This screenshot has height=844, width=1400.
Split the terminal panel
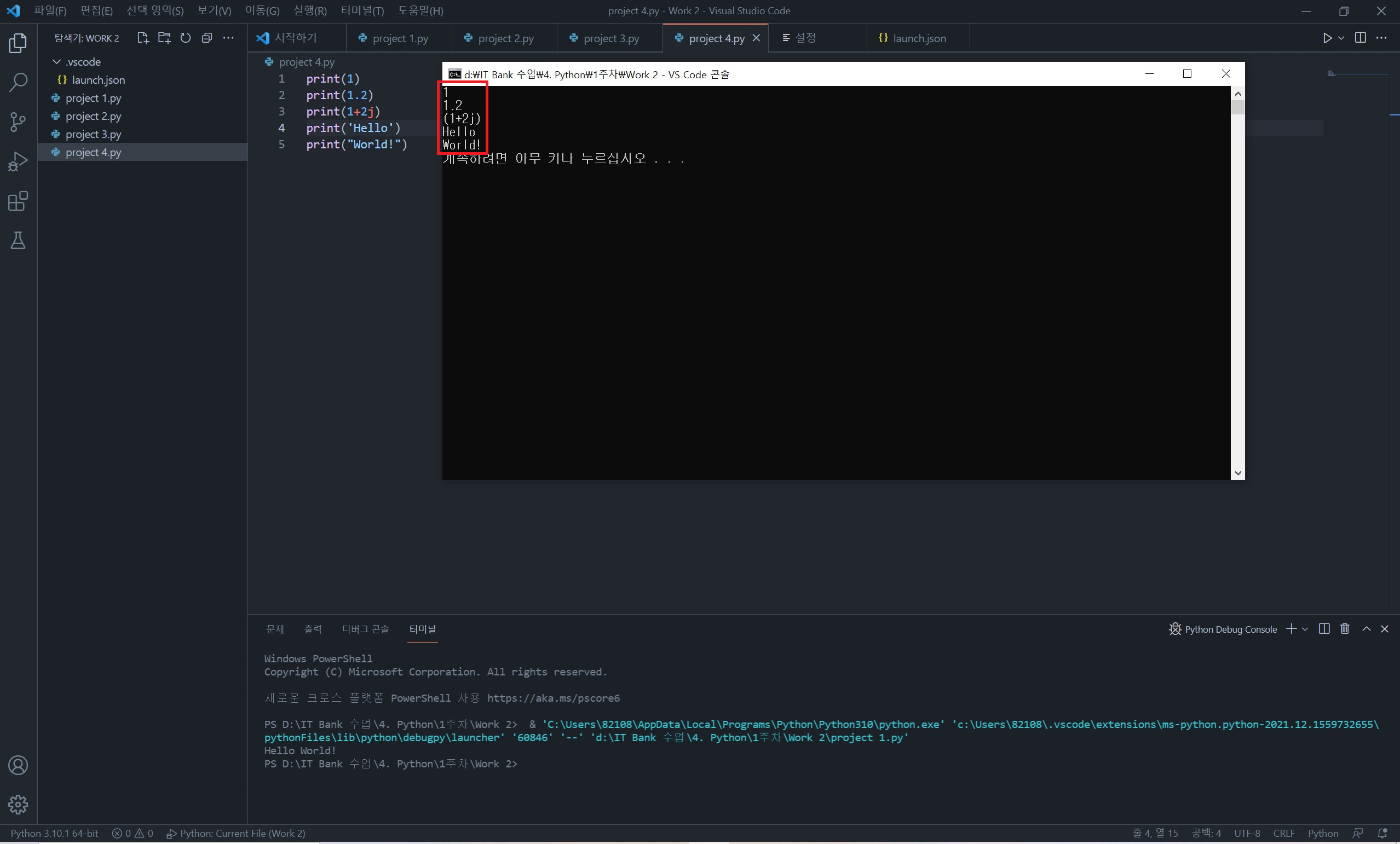pyautogui.click(x=1324, y=629)
